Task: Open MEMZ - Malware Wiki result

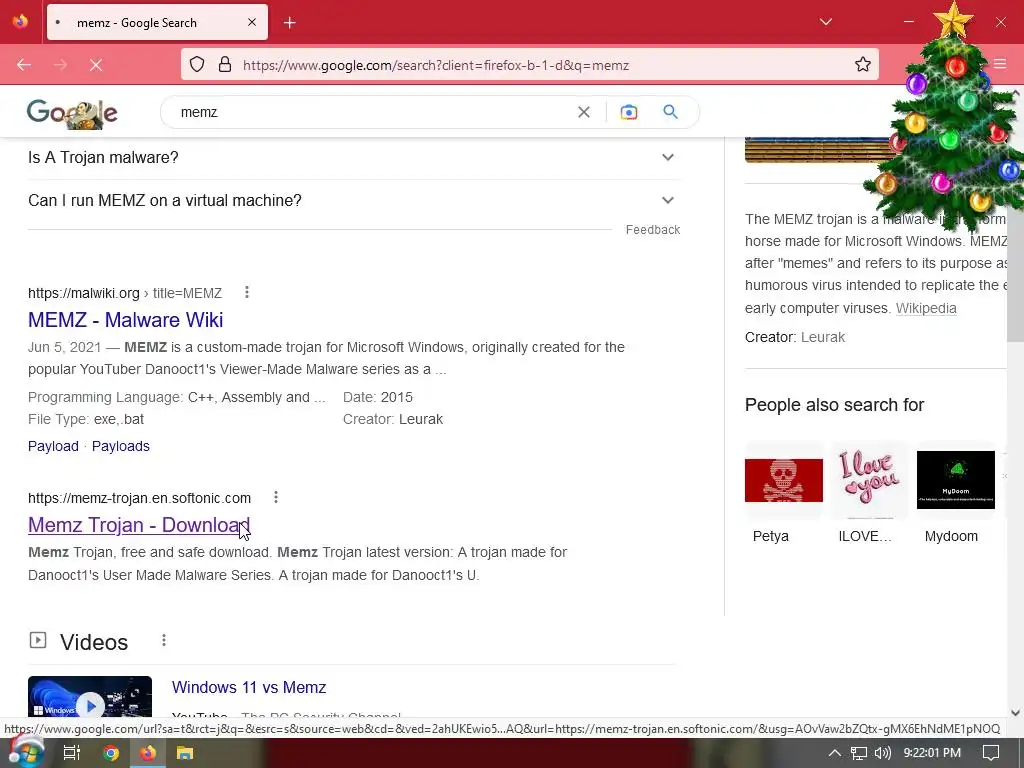Action: [x=125, y=320]
